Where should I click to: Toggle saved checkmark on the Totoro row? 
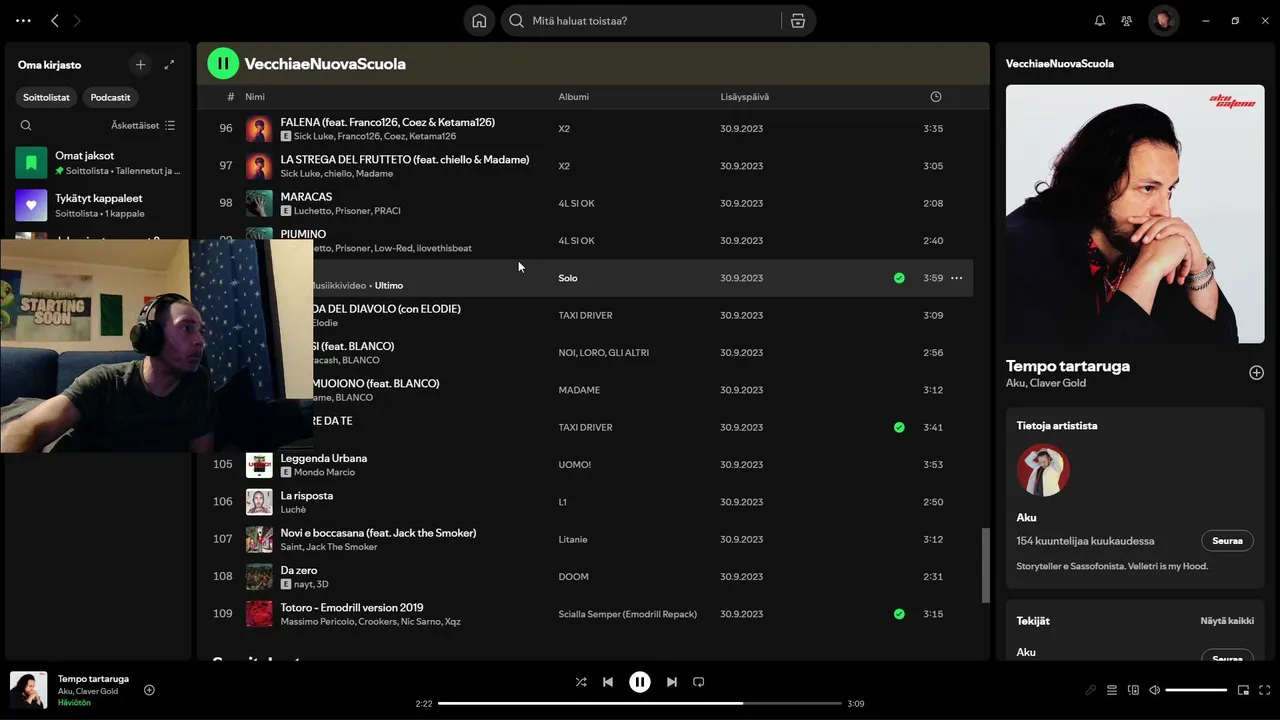click(899, 614)
